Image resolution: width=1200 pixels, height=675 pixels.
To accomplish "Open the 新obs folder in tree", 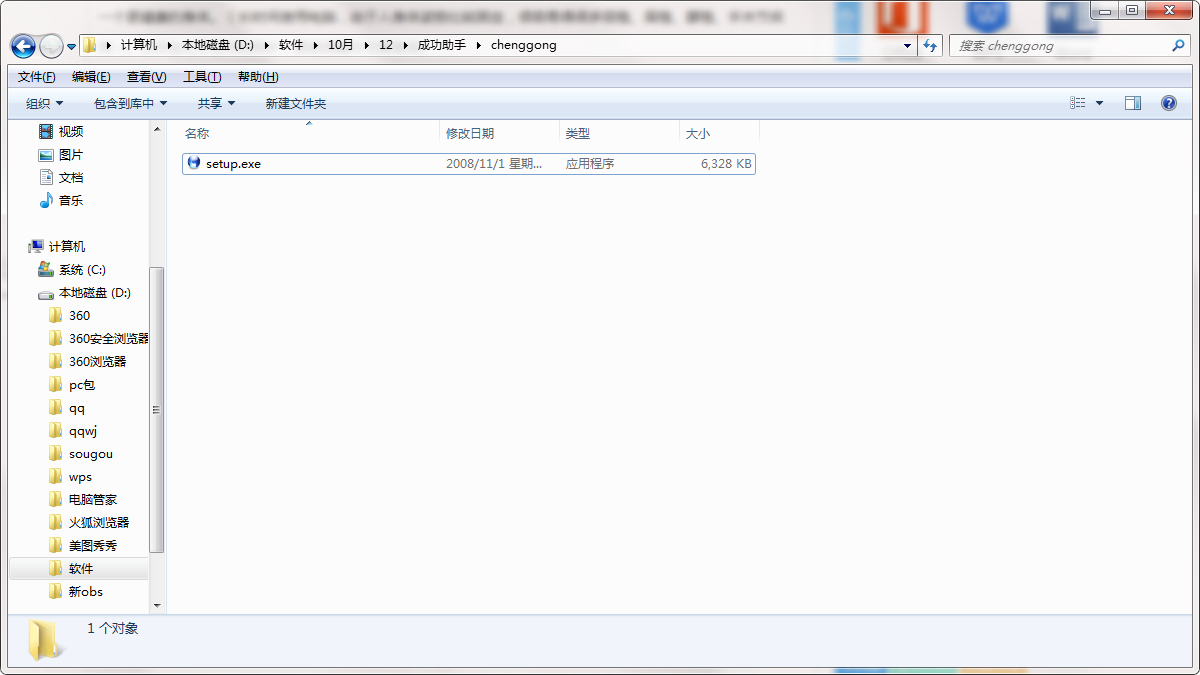I will click(x=86, y=591).
